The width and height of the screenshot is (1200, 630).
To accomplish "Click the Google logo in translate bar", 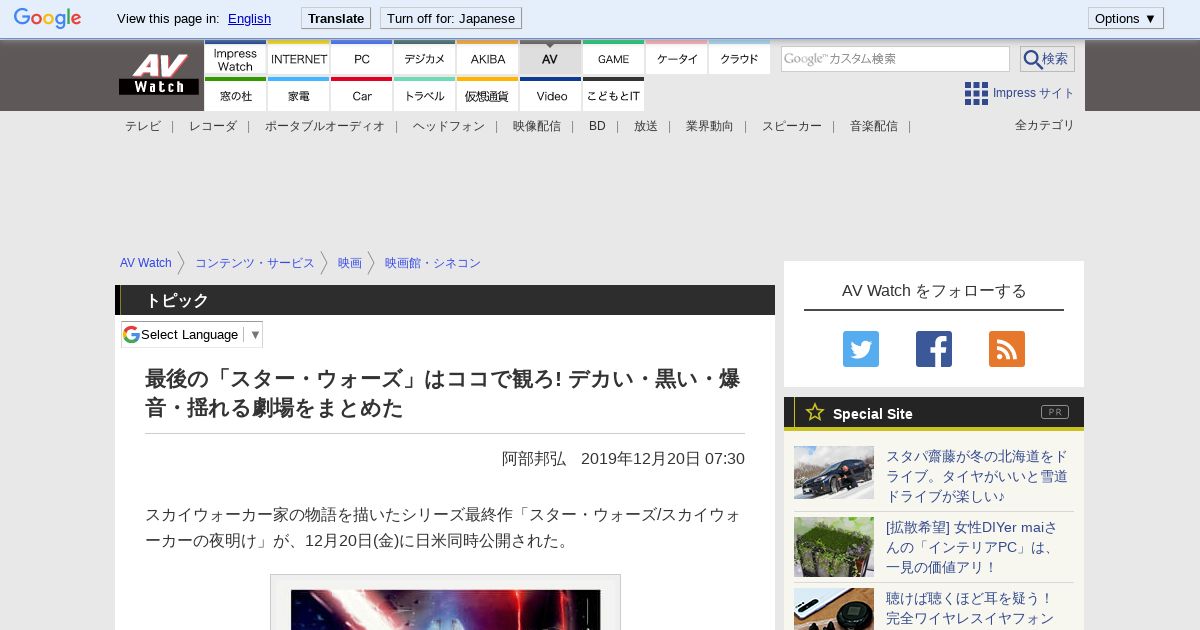I will (x=47, y=18).
